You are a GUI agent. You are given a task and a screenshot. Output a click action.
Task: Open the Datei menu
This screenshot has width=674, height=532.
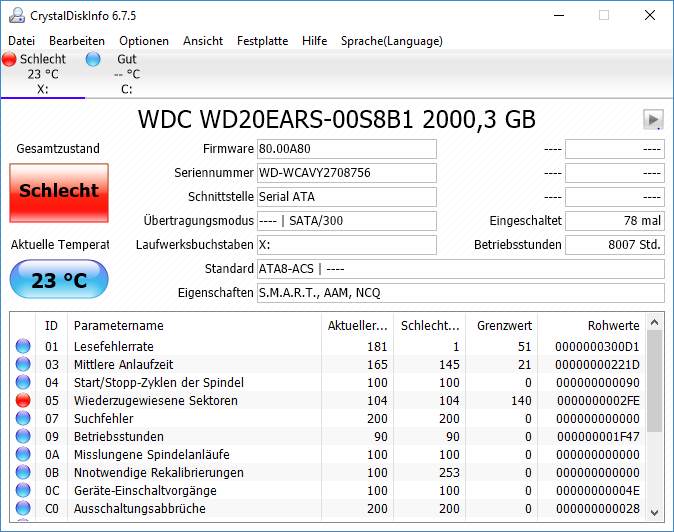pyautogui.click(x=21, y=41)
